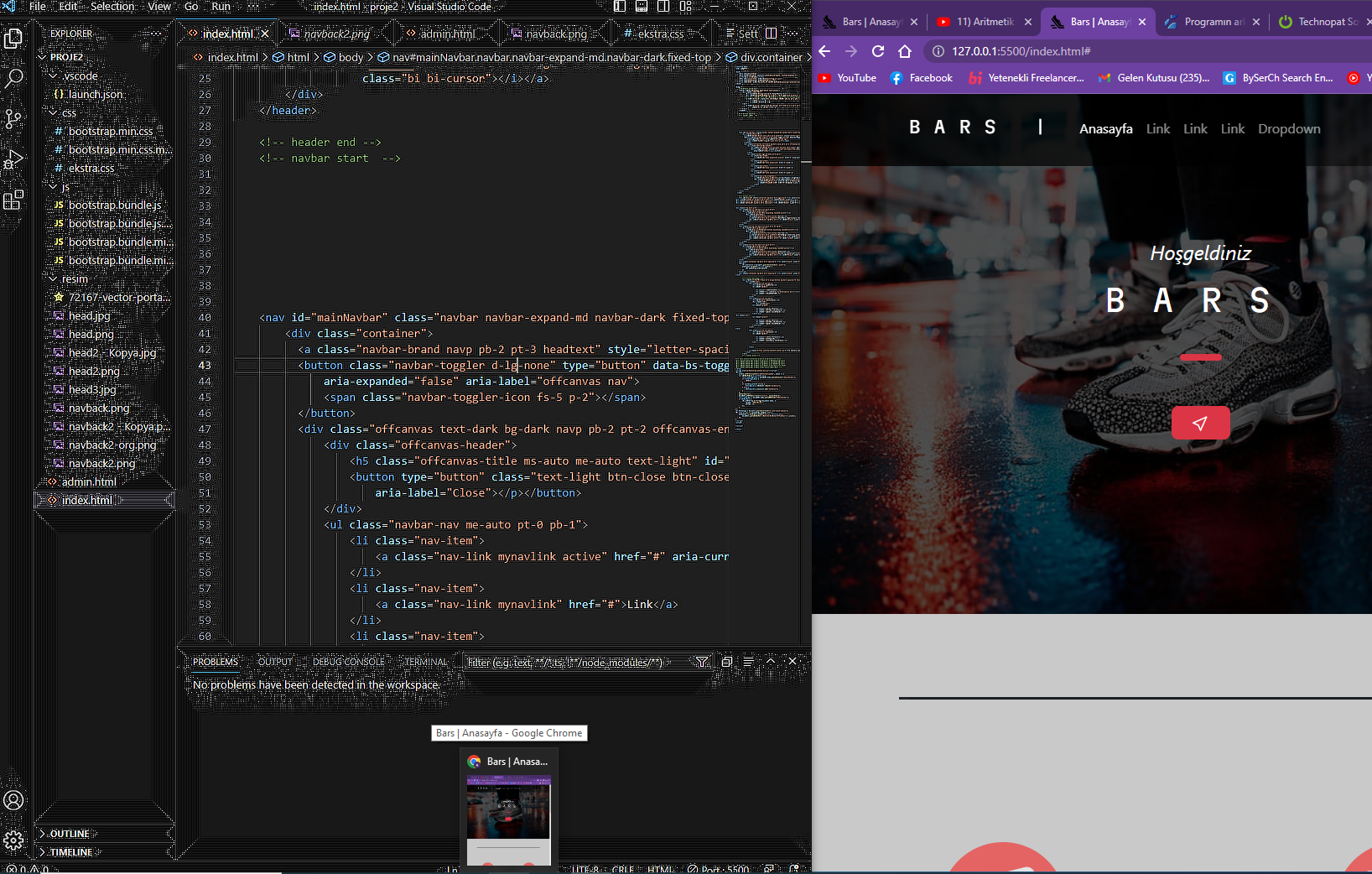Switch Problems panel view mode (list icon)

coord(748,662)
